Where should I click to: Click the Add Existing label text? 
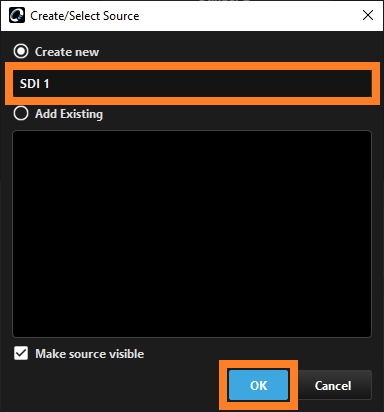69,114
